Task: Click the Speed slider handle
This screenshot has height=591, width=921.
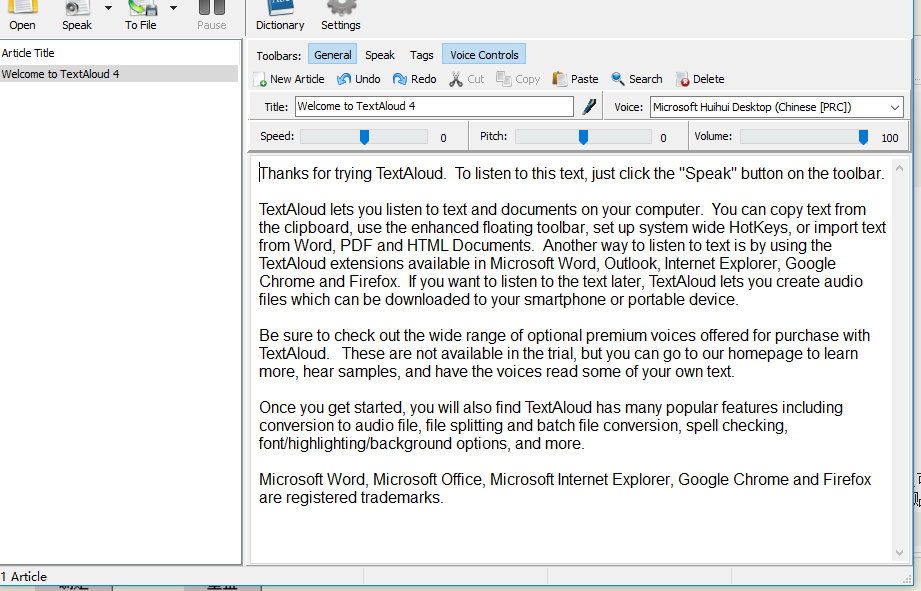Action: pos(365,137)
